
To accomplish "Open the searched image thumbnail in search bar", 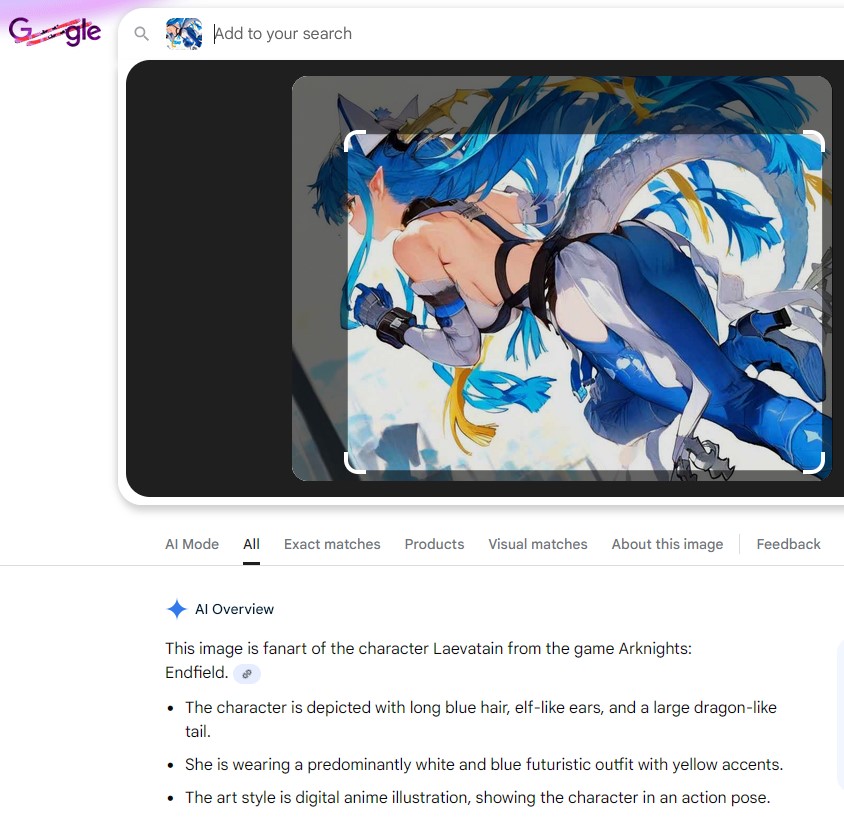I will coord(184,33).
